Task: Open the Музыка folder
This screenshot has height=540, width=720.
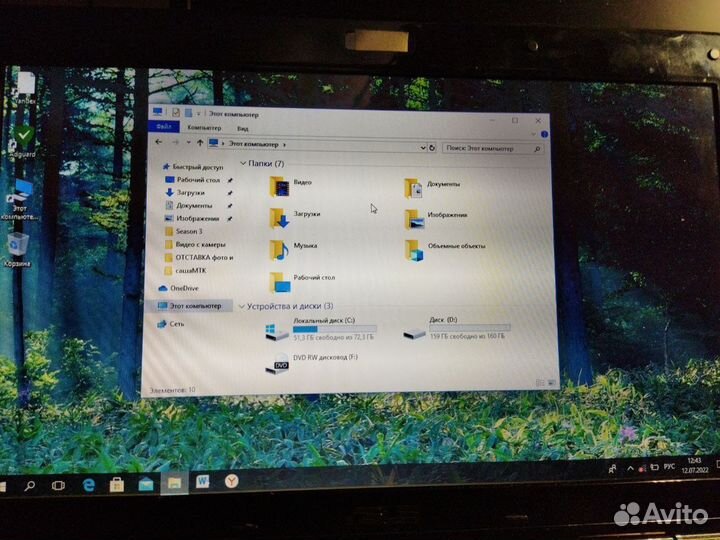Action: (292, 249)
